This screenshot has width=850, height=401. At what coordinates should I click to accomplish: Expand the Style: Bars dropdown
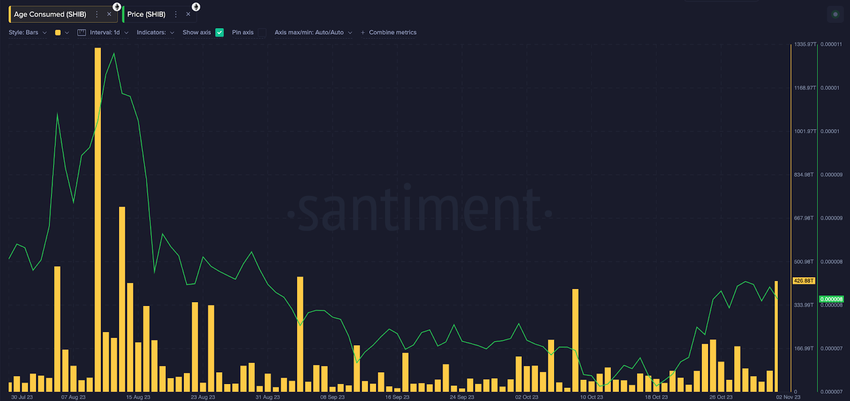29,33
